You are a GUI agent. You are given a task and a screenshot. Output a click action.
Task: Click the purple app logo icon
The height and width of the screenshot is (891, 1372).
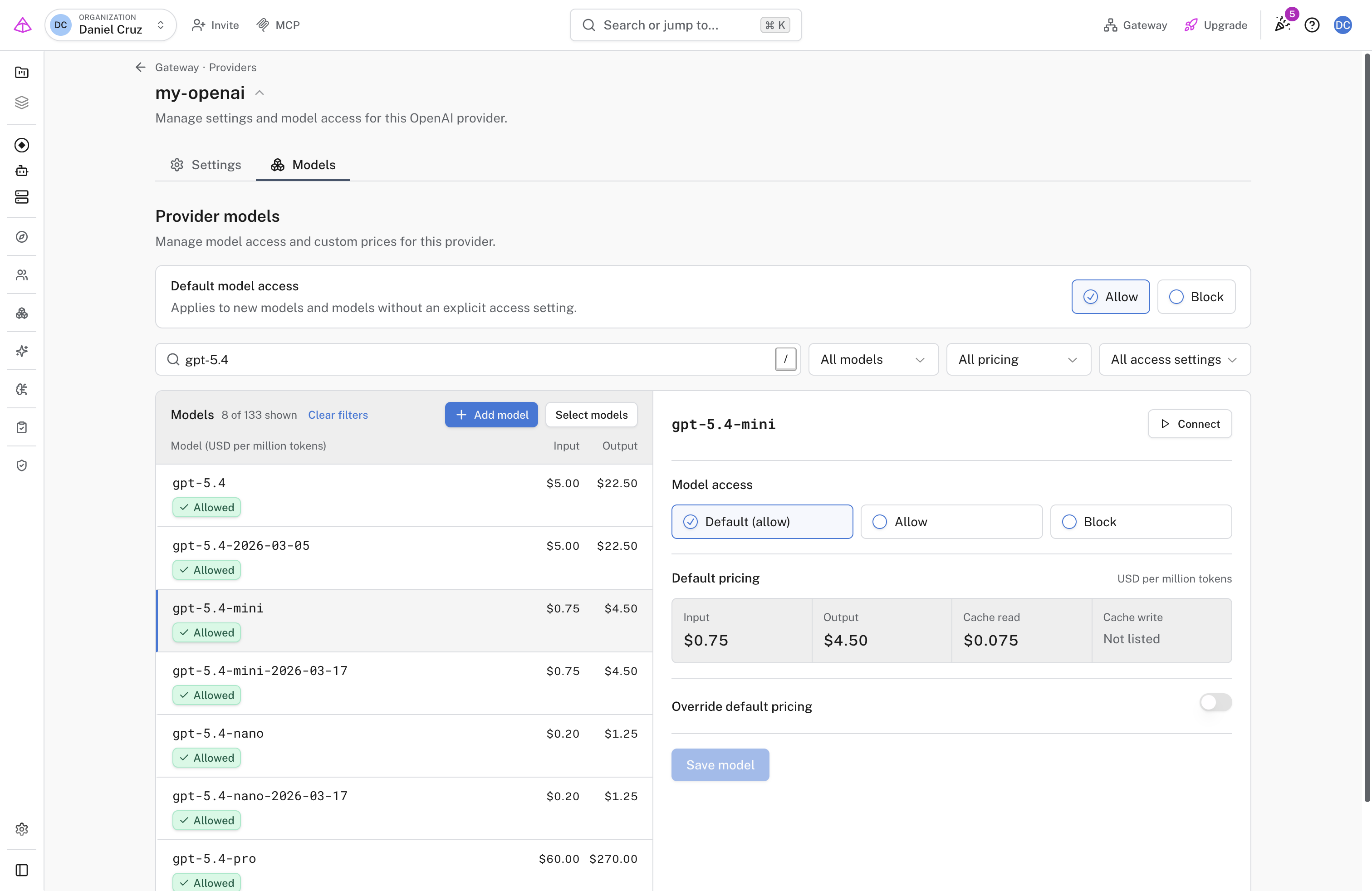23,25
